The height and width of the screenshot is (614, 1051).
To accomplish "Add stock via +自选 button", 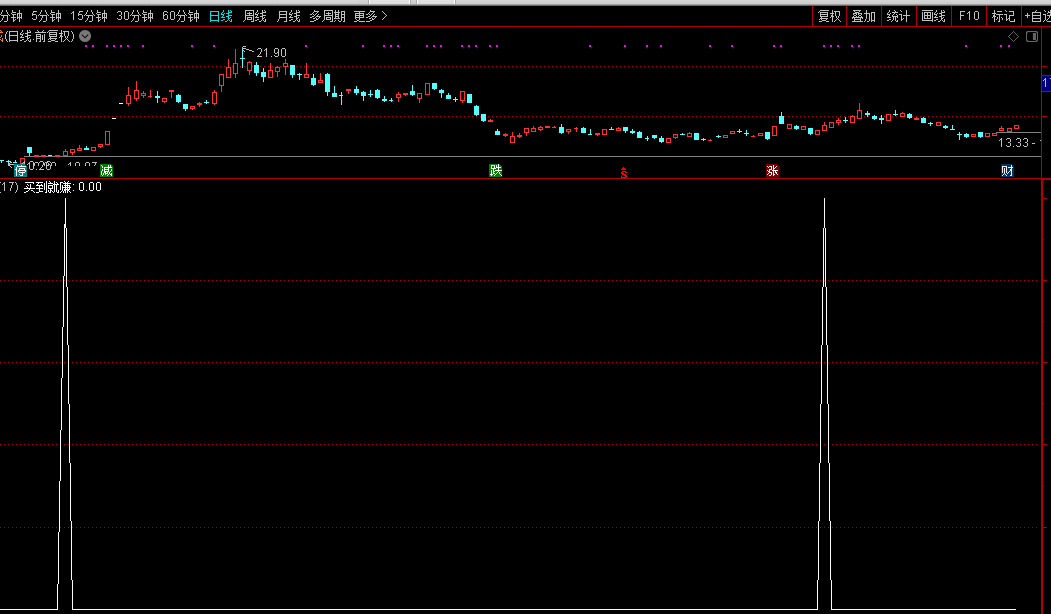I will tap(1035, 16).
